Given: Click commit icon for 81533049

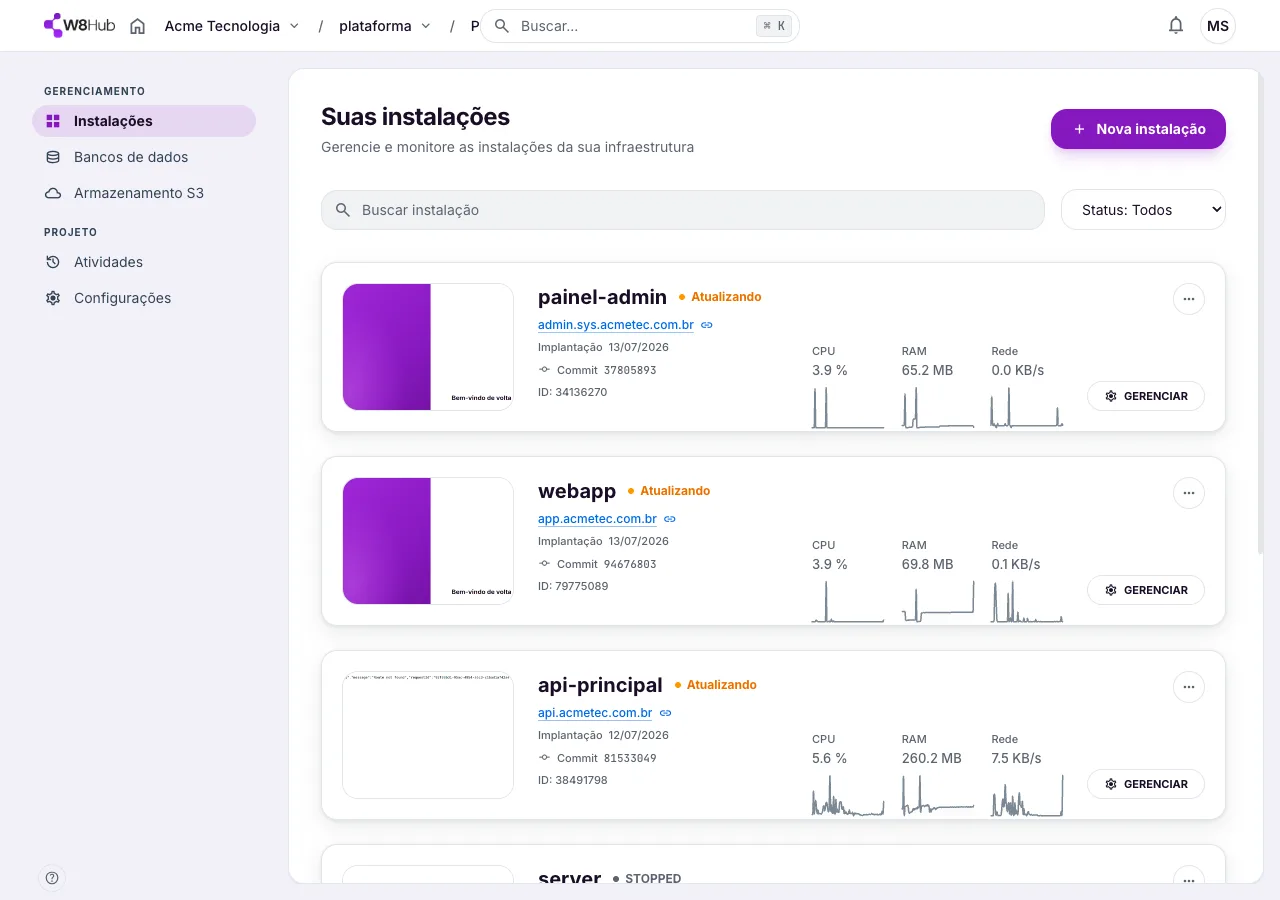Looking at the screenshot, I should tap(544, 758).
